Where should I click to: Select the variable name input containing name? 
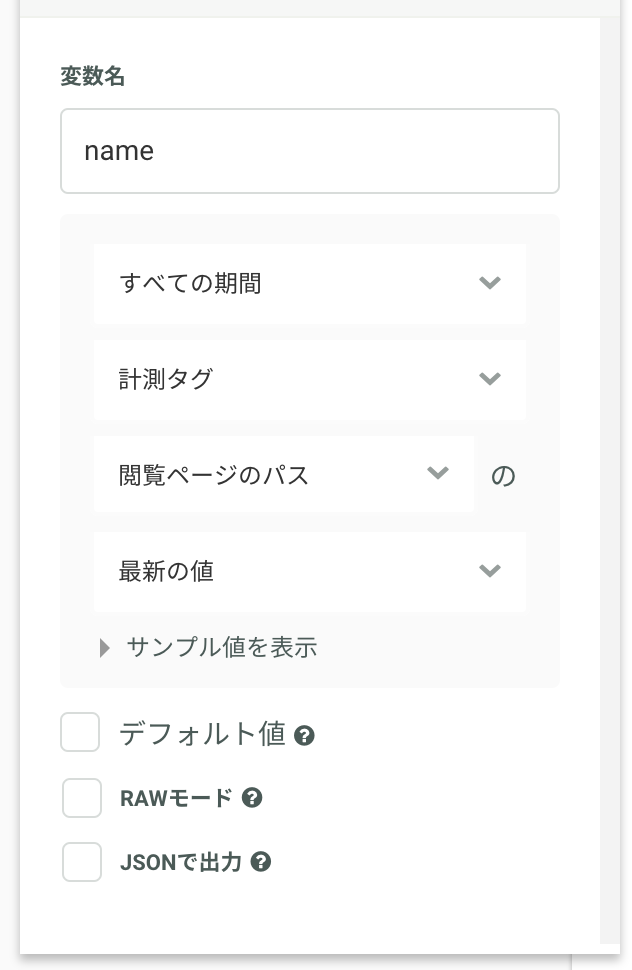(310, 150)
